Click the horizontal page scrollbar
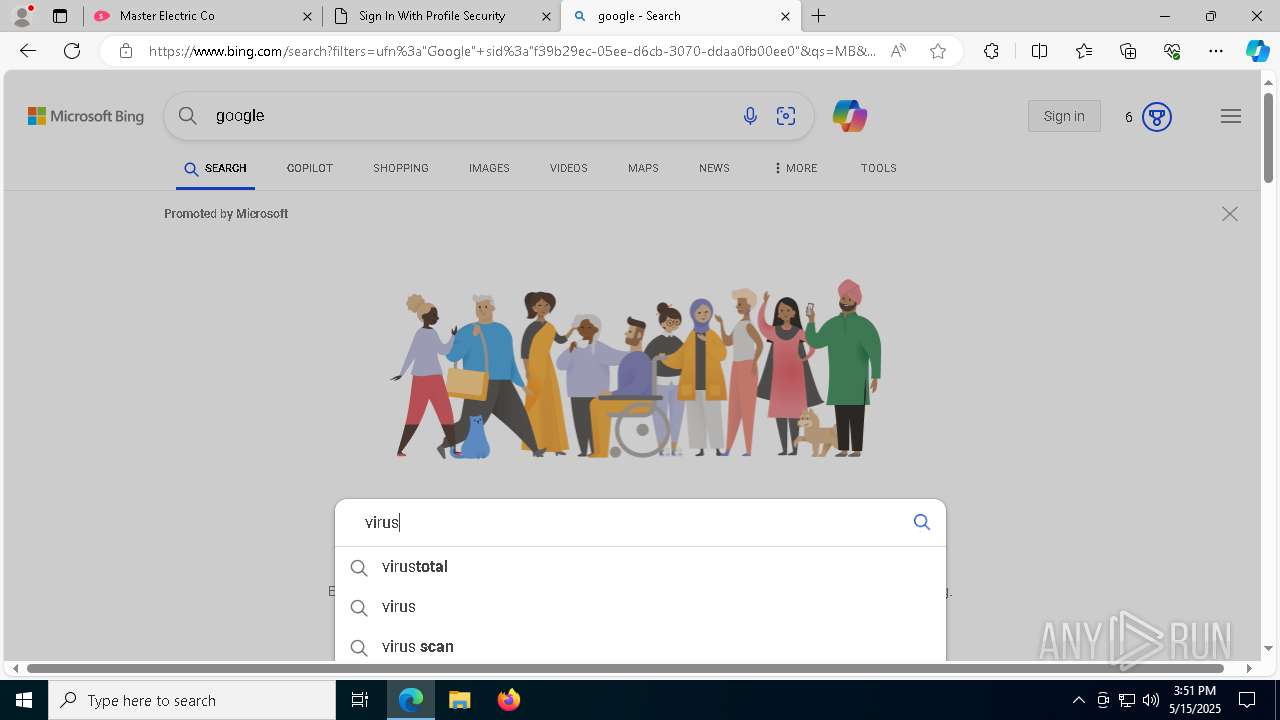1280x720 pixels. (625, 668)
